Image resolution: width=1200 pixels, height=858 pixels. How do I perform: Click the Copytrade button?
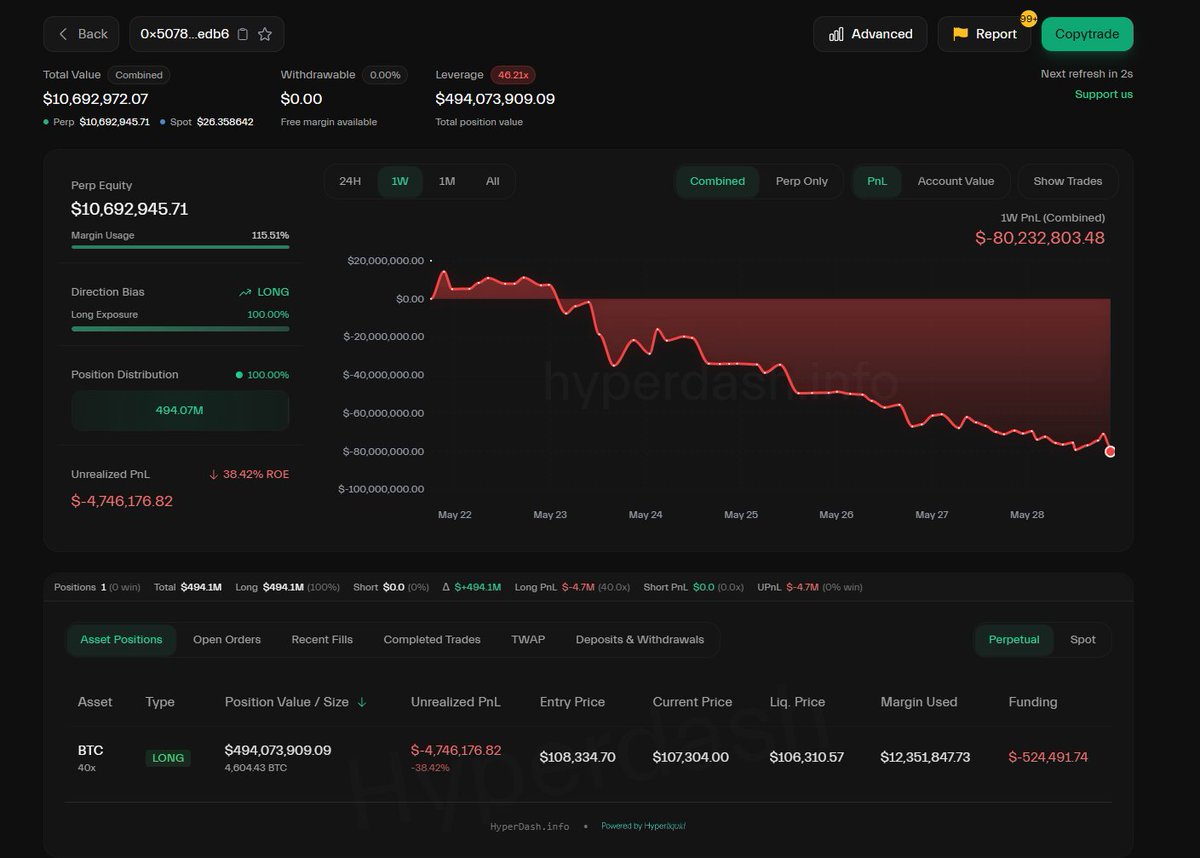[x=1087, y=34]
